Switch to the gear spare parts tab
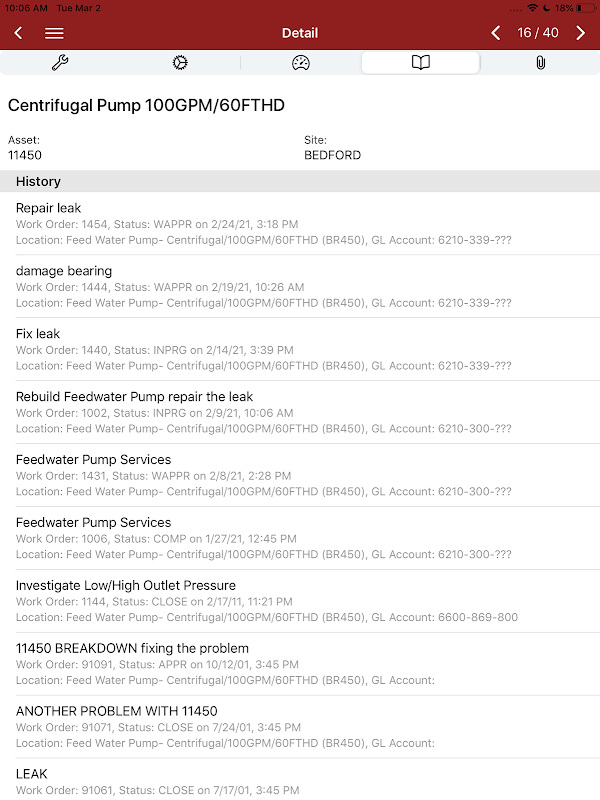Viewport: 600px width, 800px height. pos(180,63)
